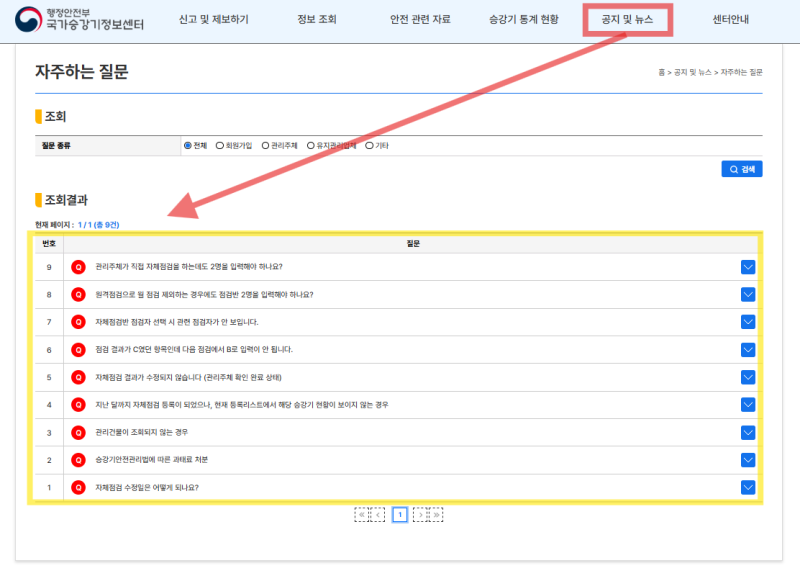This screenshot has width=800, height=576.
Task: Click the 국가승강기정보센터 logo emblem
Action: (x=28, y=19)
